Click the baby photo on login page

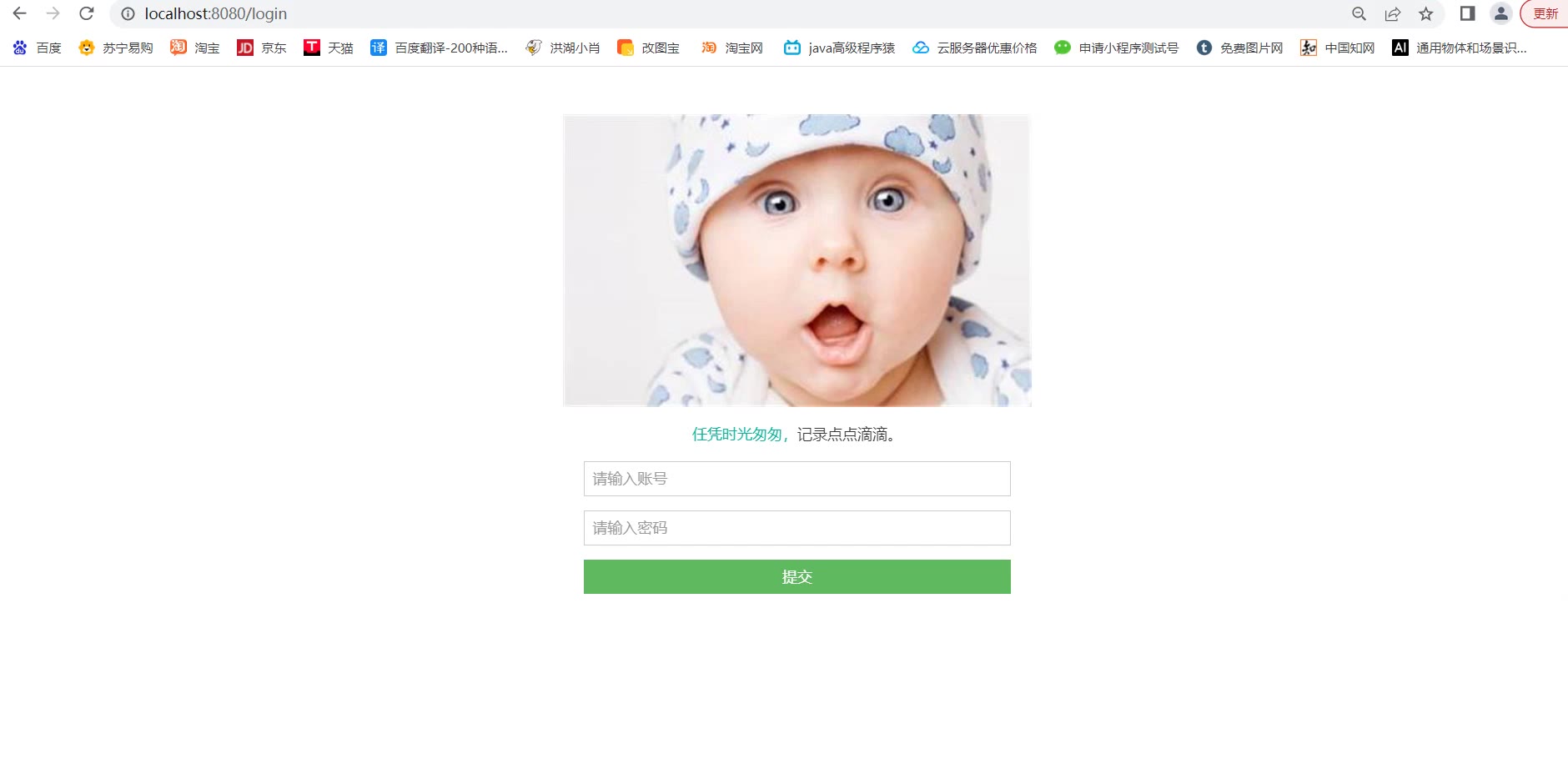[x=797, y=260]
